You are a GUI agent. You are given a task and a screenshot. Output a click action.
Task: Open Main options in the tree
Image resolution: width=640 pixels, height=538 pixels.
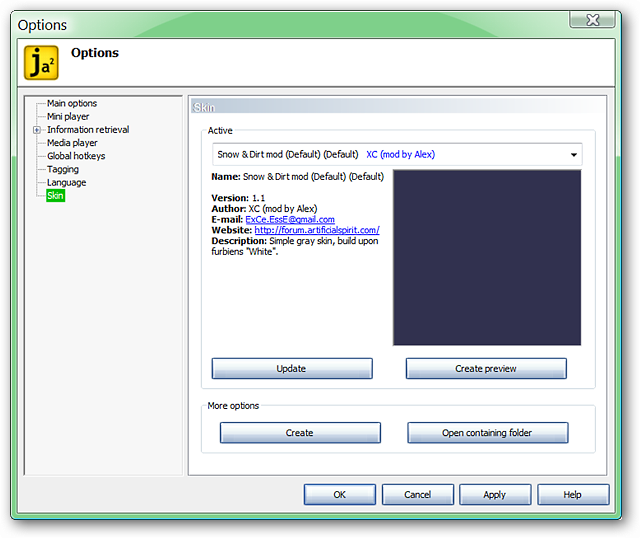point(72,103)
